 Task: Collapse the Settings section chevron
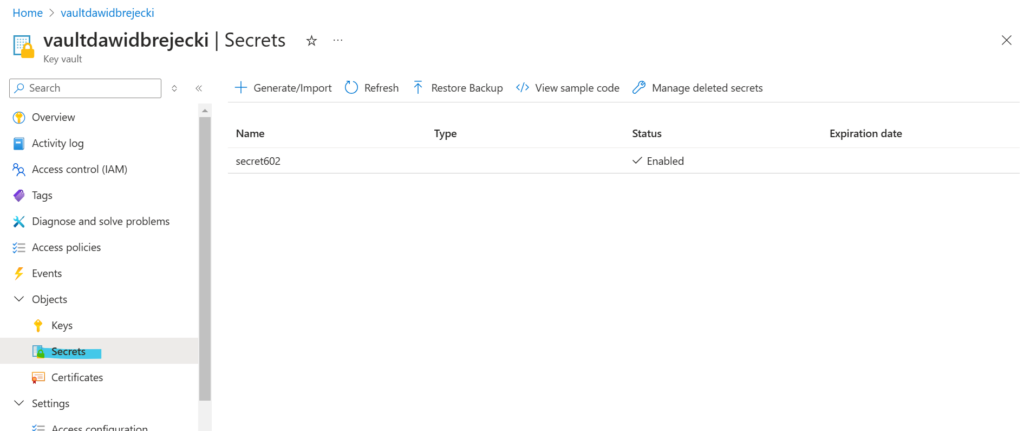coord(18,404)
